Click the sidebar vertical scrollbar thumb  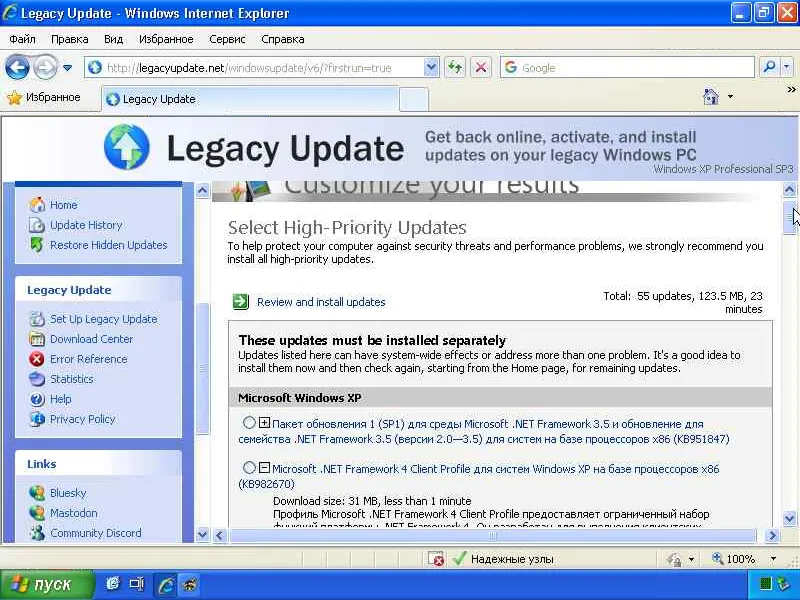point(203,368)
